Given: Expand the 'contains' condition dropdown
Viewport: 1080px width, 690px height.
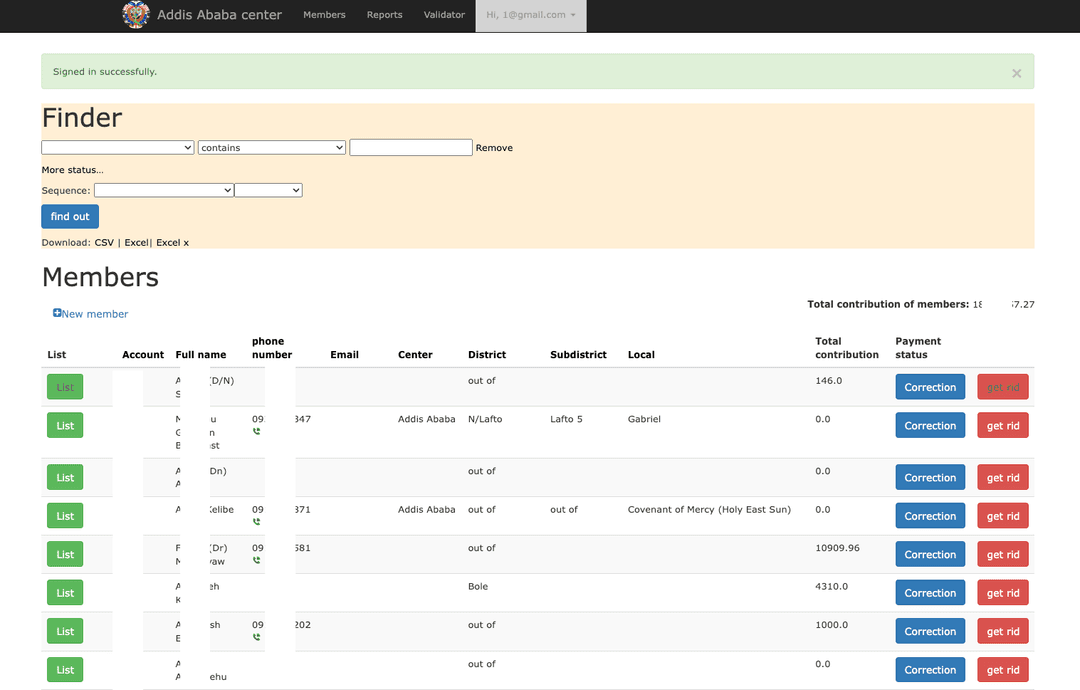Looking at the screenshot, I should tap(271, 147).
